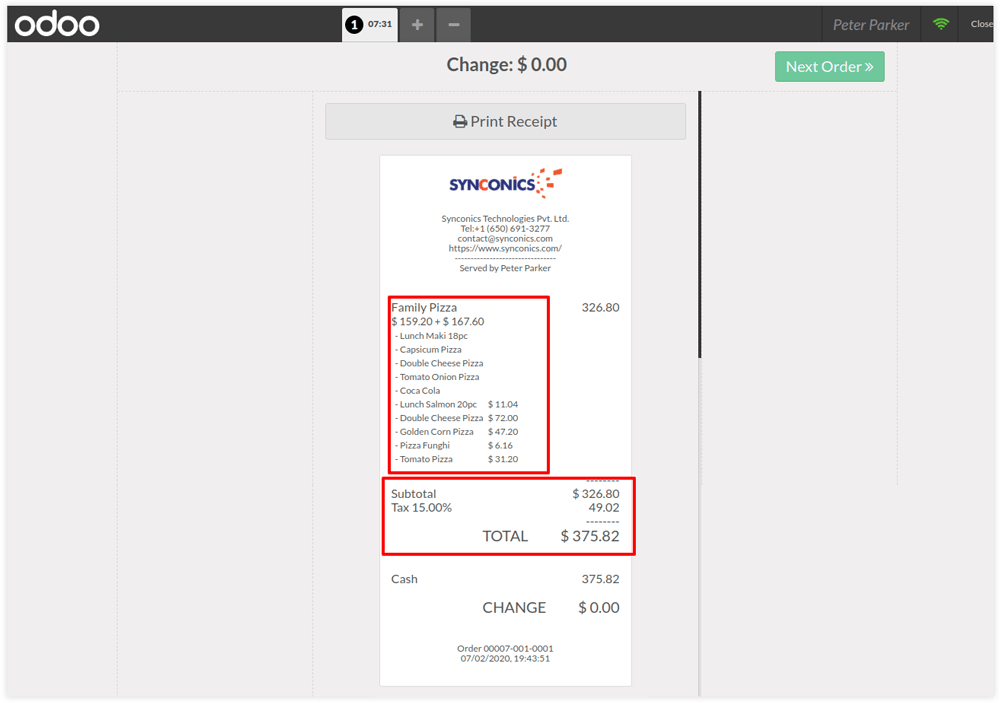This screenshot has width=1000, height=703.
Task: Click the Synconics logo on the receipt
Action: (505, 184)
